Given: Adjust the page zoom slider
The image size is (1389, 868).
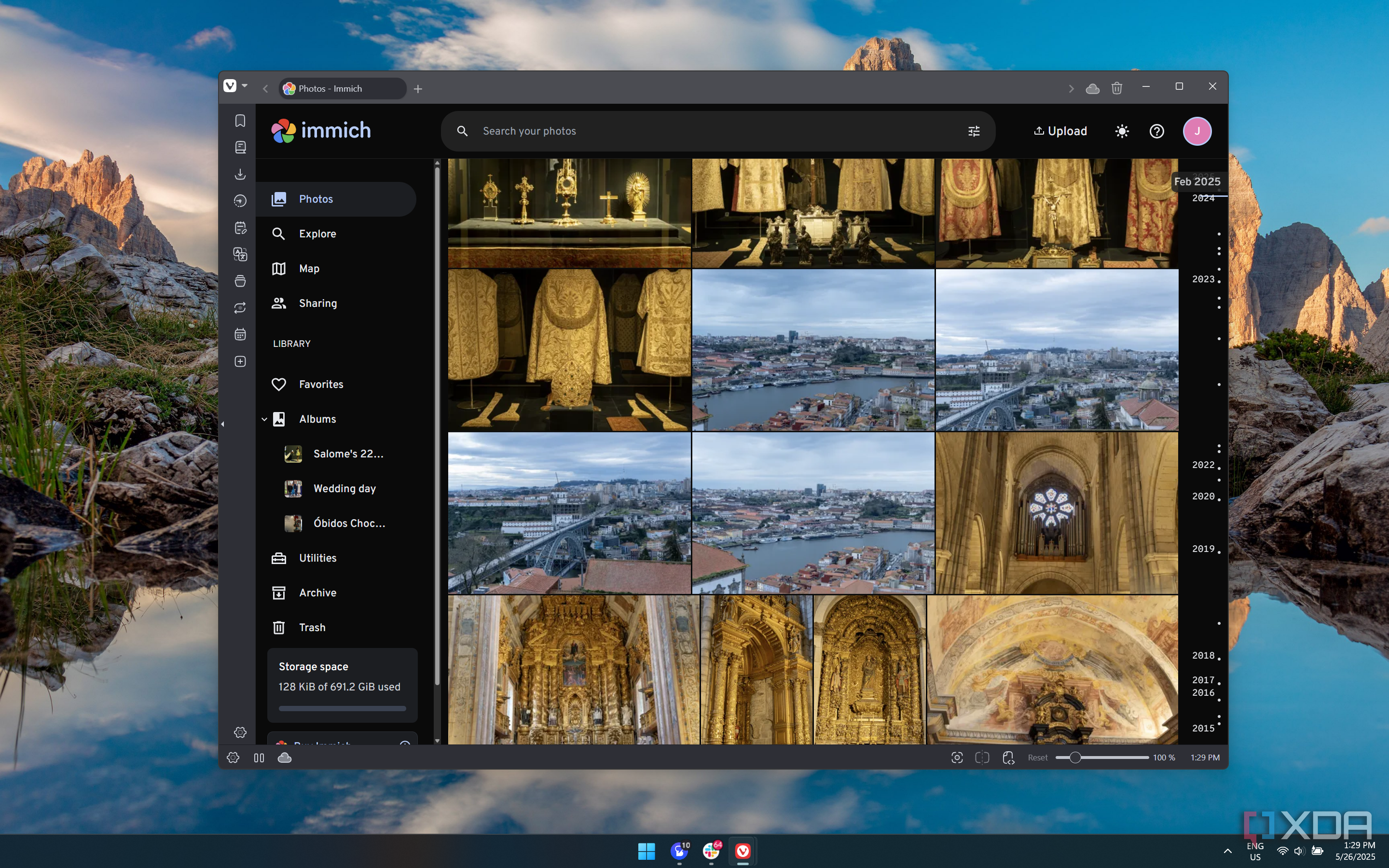Looking at the screenshot, I should pos(1101,758).
